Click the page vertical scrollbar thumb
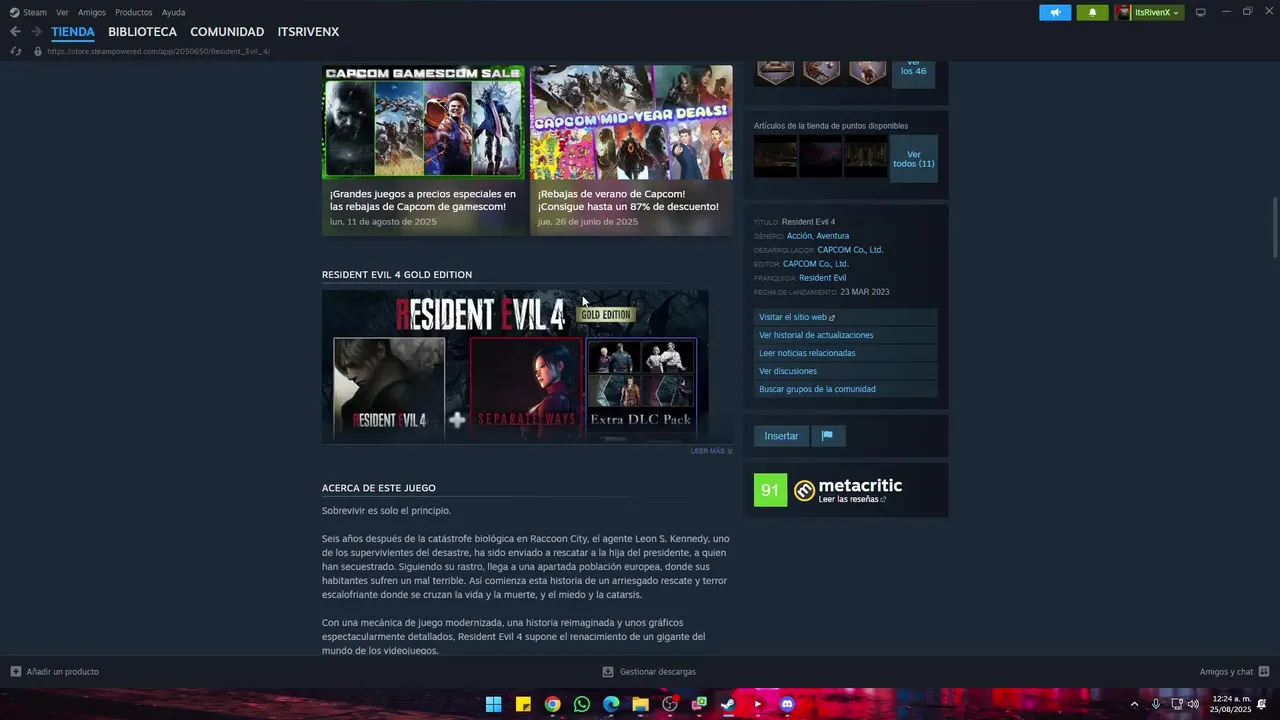 point(1274,228)
